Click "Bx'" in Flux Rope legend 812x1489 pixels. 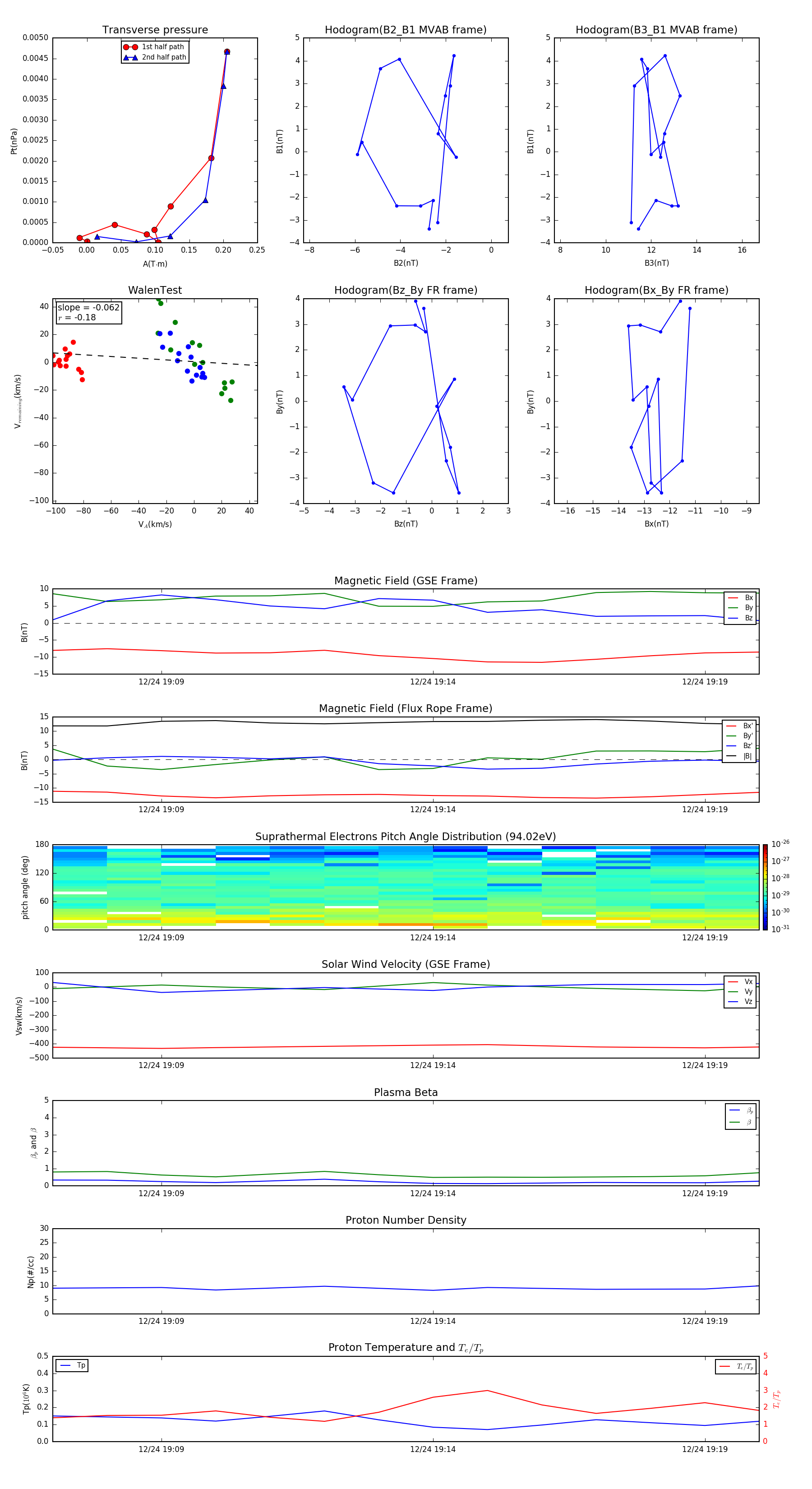(748, 726)
